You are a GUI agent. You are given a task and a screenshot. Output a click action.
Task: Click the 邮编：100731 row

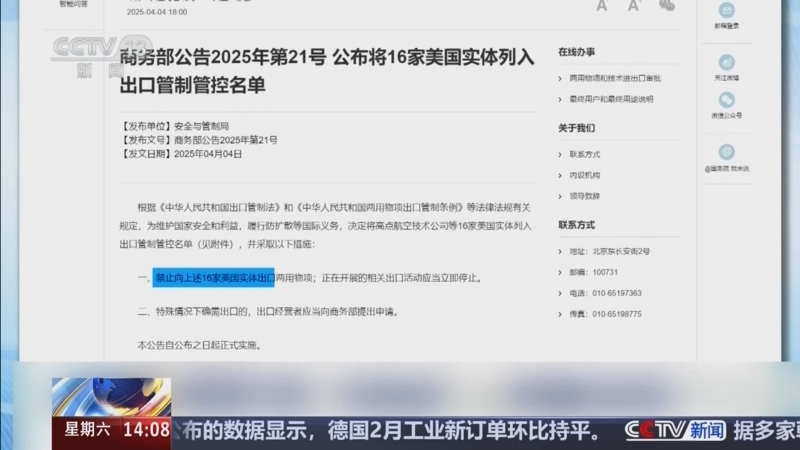tap(593, 272)
